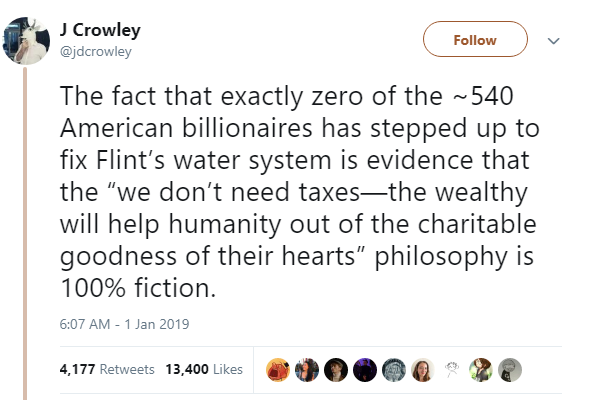Open the long dark-haired woman liker avatar
The width and height of the screenshot is (593, 400).
point(307,370)
